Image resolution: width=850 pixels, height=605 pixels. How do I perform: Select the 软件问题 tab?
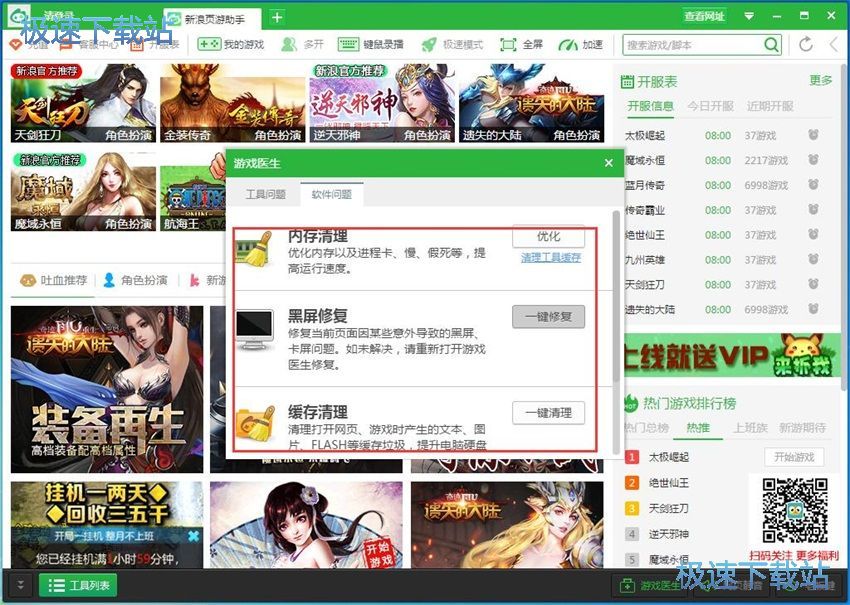coord(332,194)
